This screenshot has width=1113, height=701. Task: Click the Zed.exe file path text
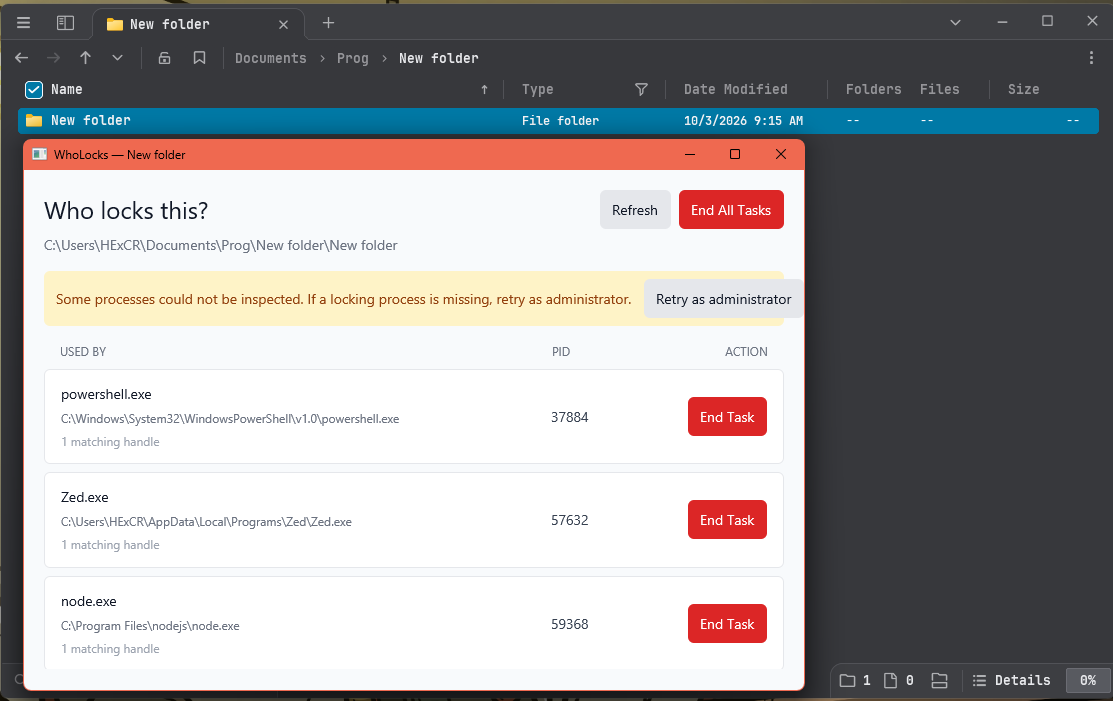[206, 522]
